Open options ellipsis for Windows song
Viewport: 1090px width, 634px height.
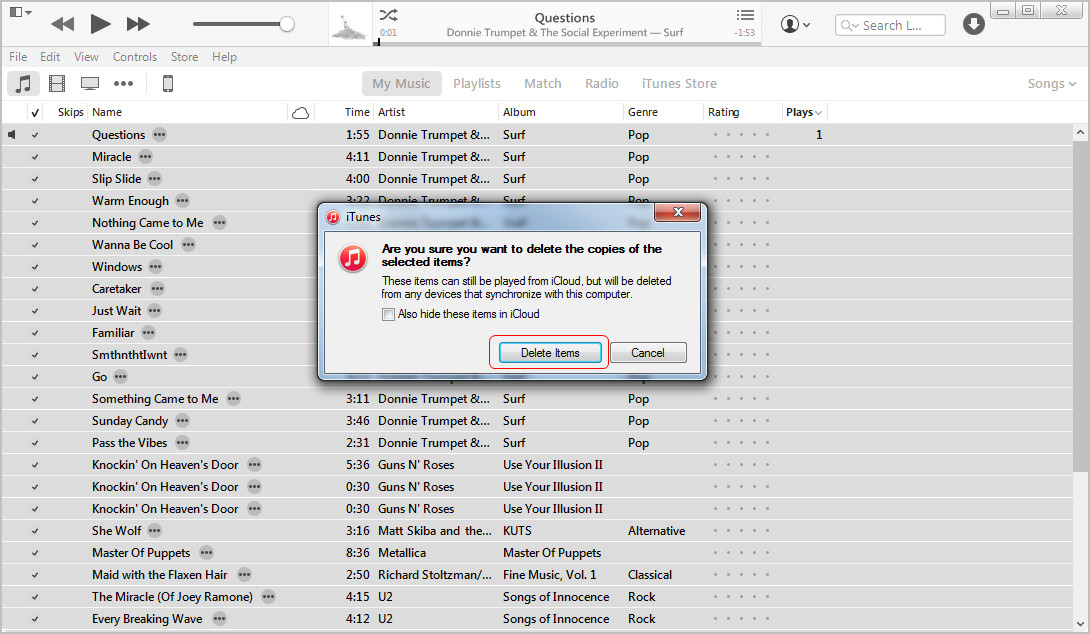(155, 267)
